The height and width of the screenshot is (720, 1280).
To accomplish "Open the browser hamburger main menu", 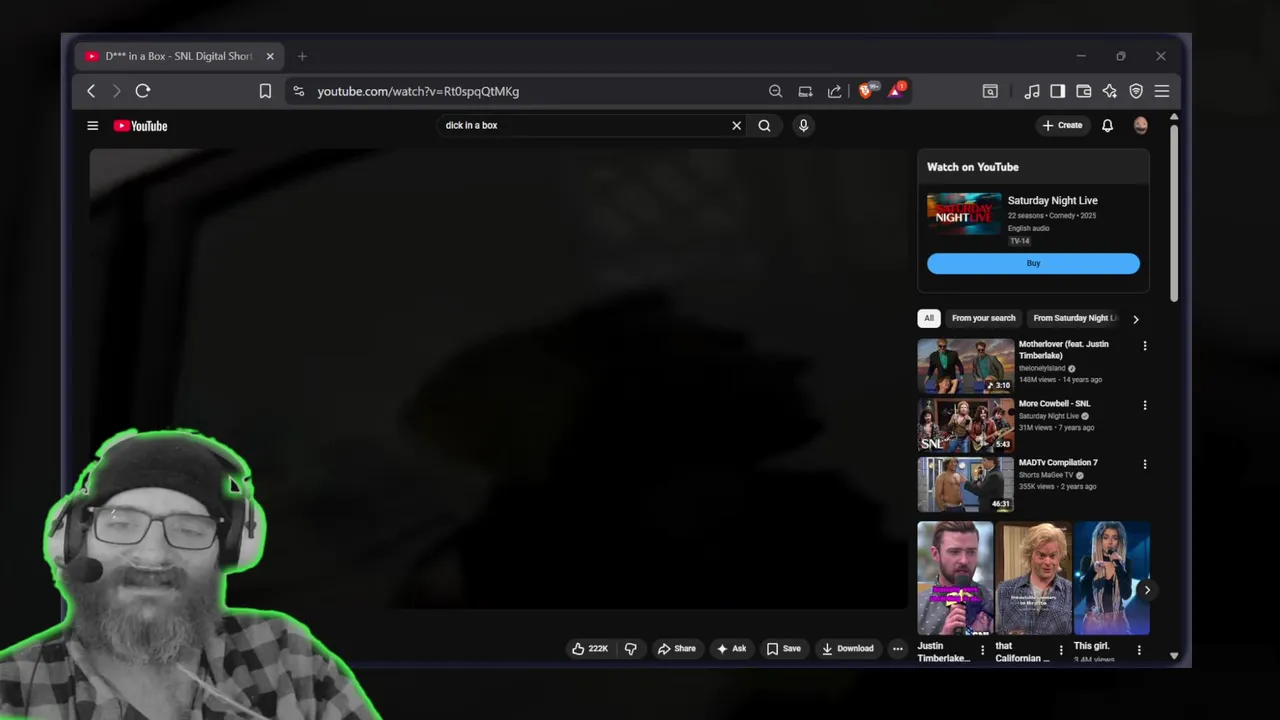I will click(1162, 91).
